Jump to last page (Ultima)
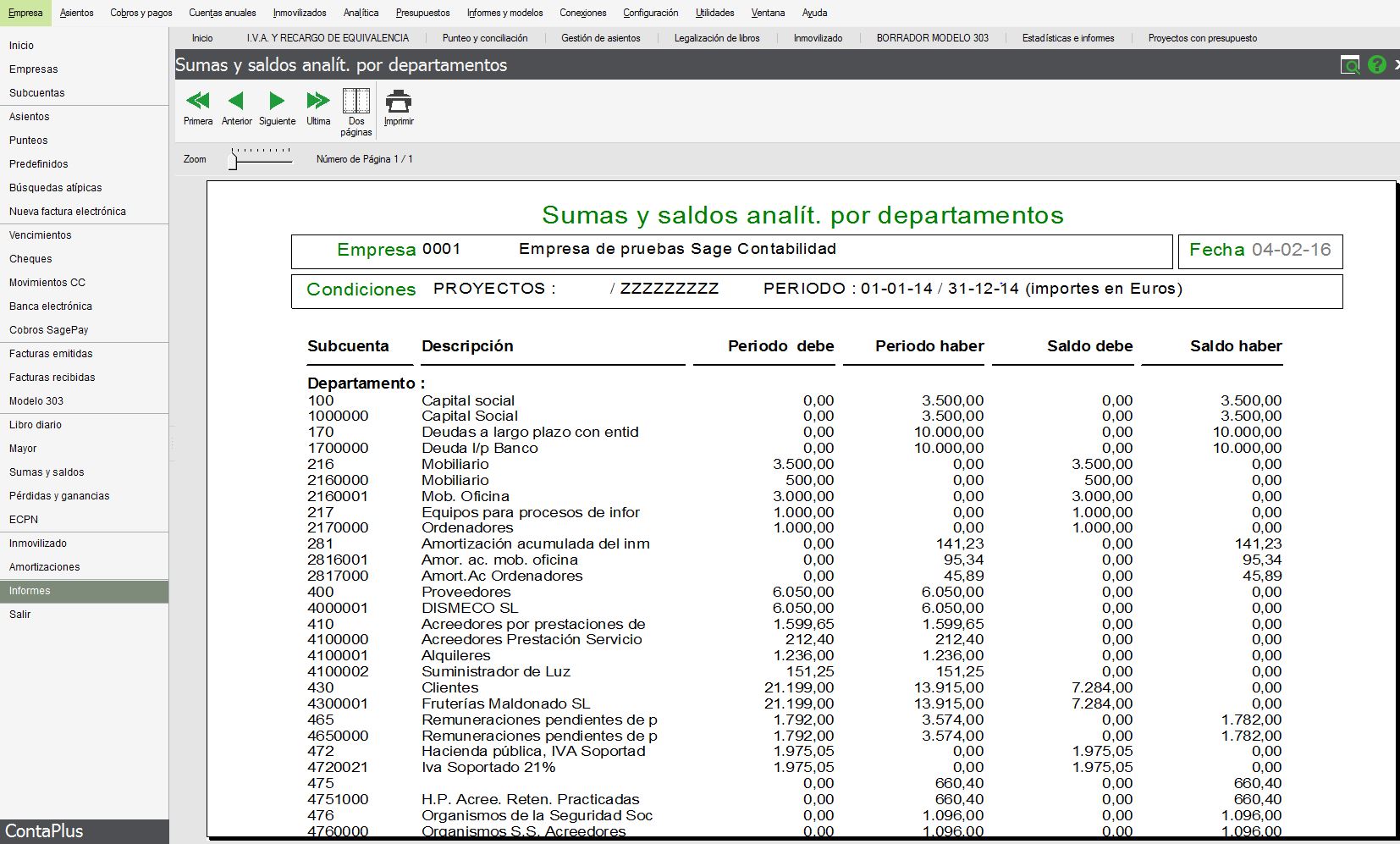The width and height of the screenshot is (1400, 844). click(x=318, y=108)
